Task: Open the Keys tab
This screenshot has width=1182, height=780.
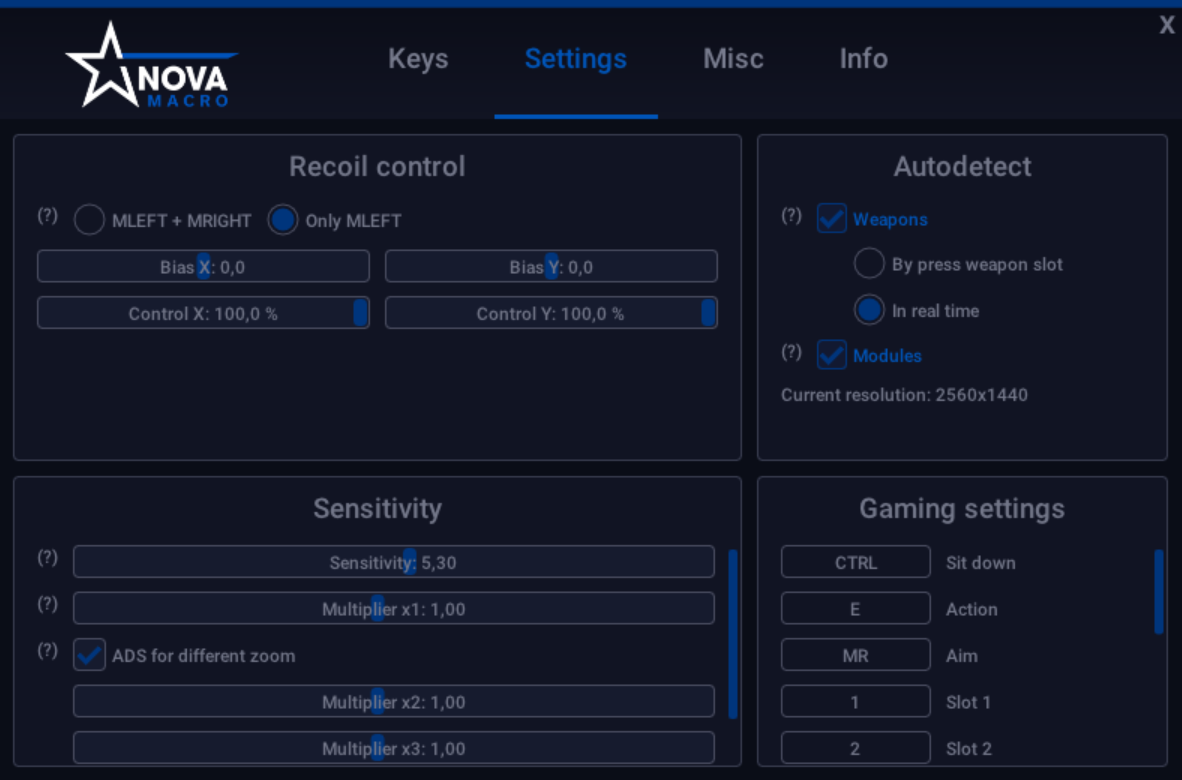Action: click(x=418, y=59)
